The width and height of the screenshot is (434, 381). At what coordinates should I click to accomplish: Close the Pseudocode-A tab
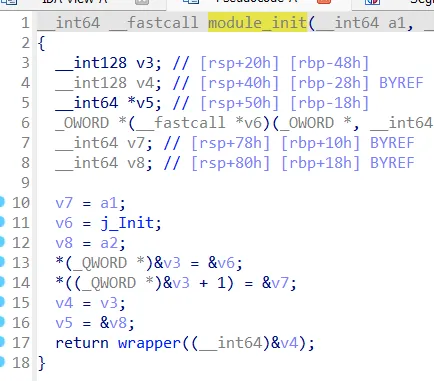point(324,2)
